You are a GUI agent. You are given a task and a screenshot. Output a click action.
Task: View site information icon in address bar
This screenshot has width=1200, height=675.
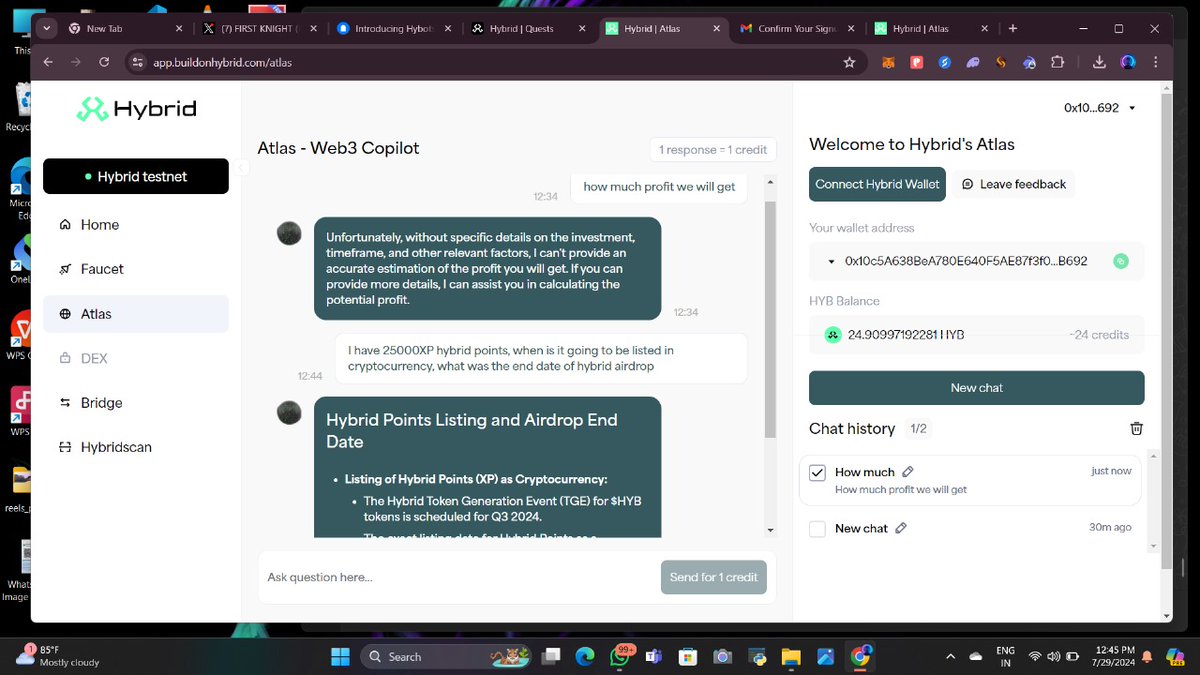(x=138, y=62)
